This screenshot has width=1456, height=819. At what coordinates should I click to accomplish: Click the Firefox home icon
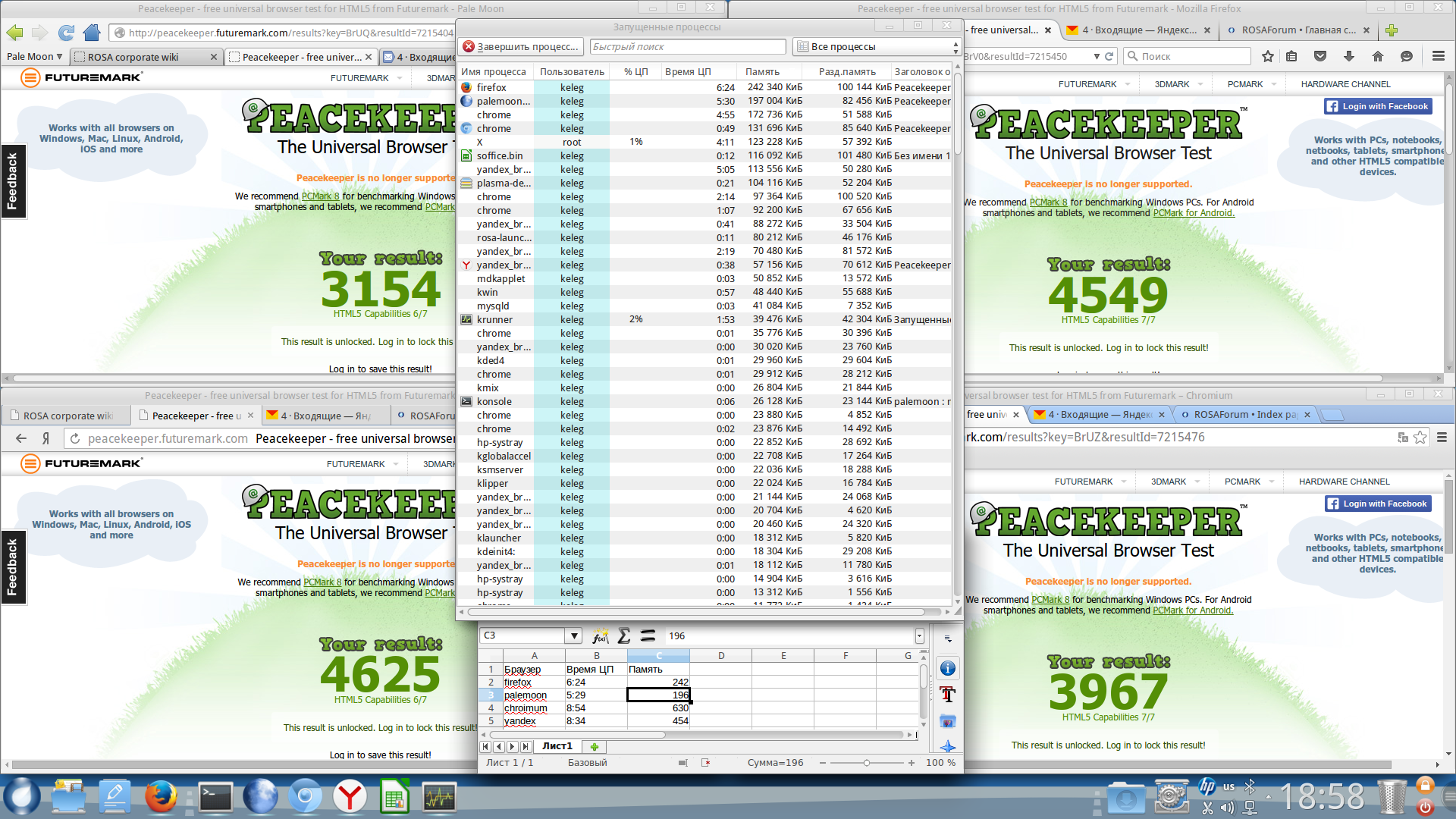click(1378, 56)
